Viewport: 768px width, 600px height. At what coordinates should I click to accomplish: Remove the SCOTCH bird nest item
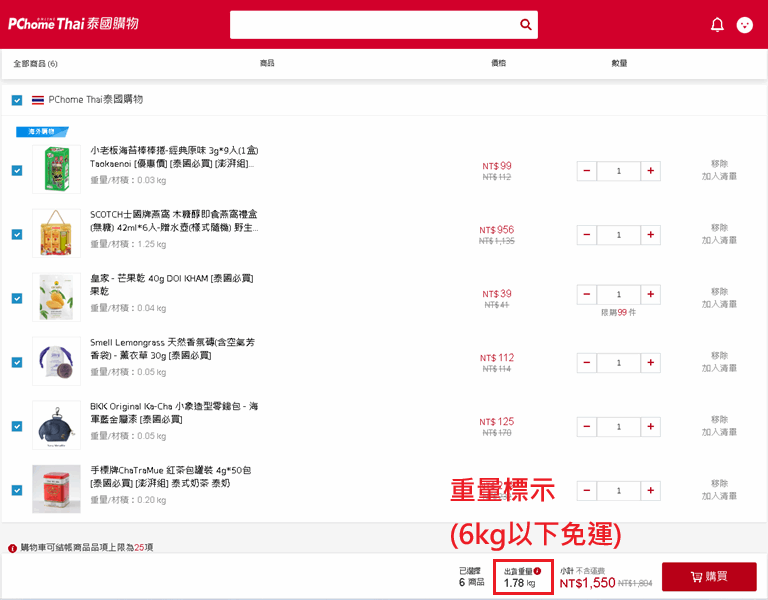(x=719, y=227)
